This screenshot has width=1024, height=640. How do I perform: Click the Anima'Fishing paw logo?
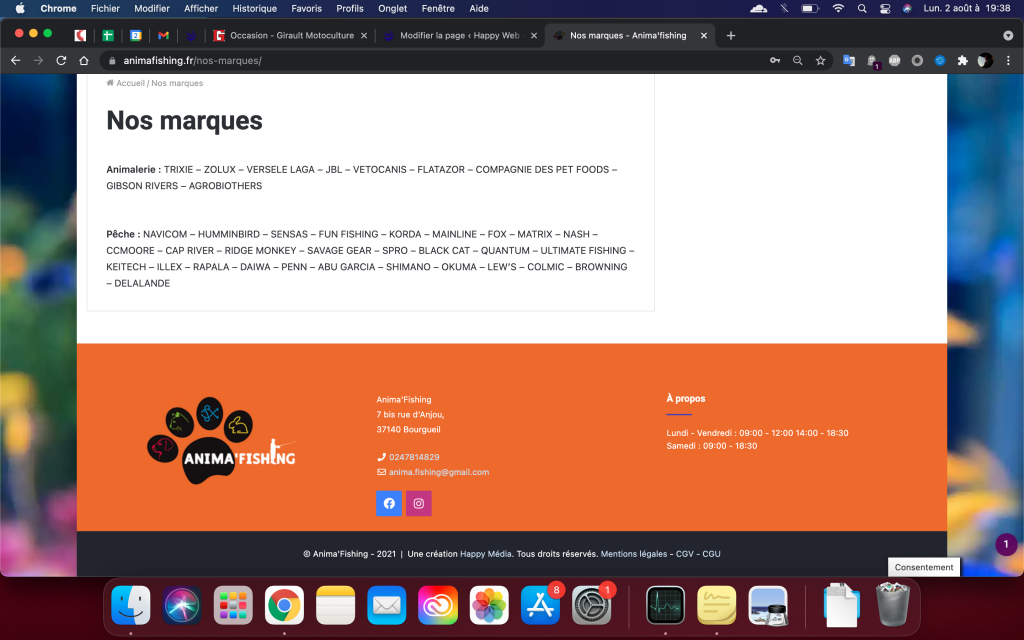click(x=221, y=443)
